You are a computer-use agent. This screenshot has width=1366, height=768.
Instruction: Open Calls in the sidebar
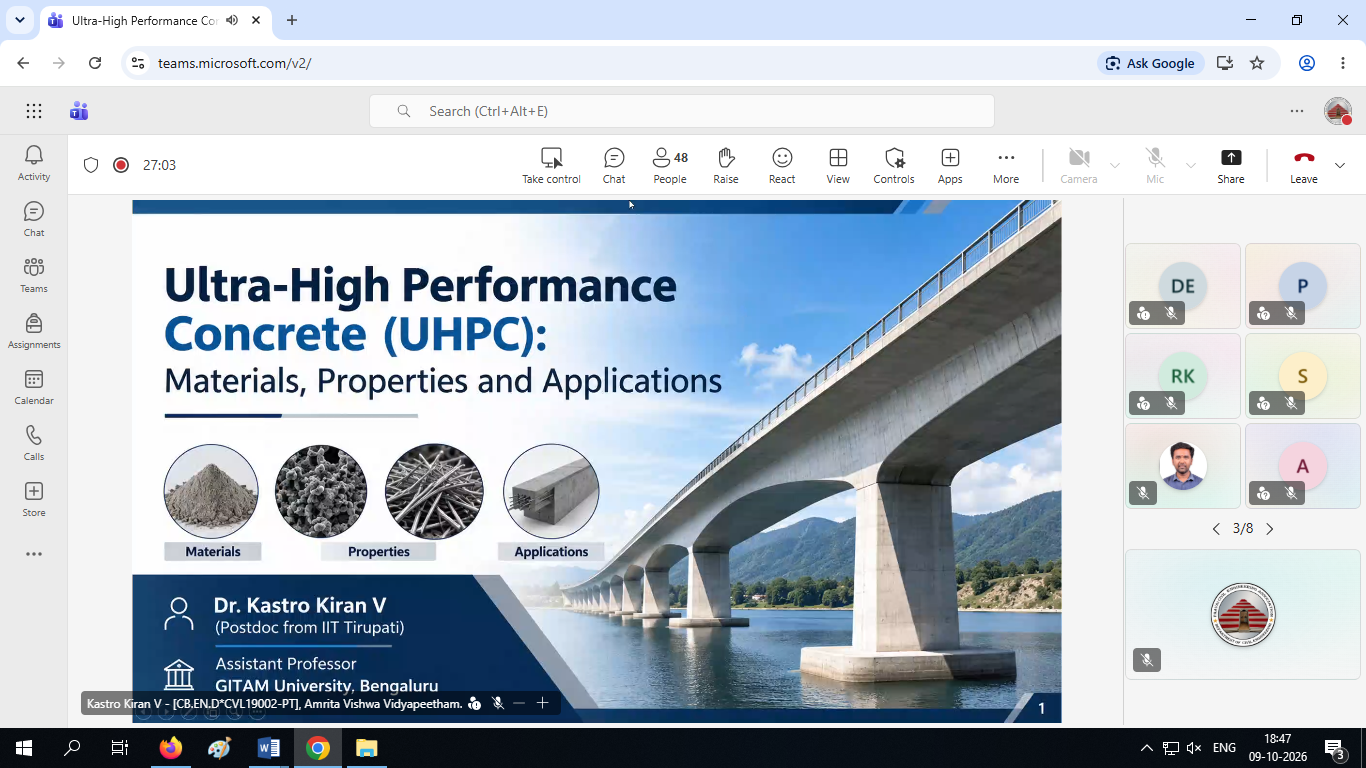[x=34, y=442]
